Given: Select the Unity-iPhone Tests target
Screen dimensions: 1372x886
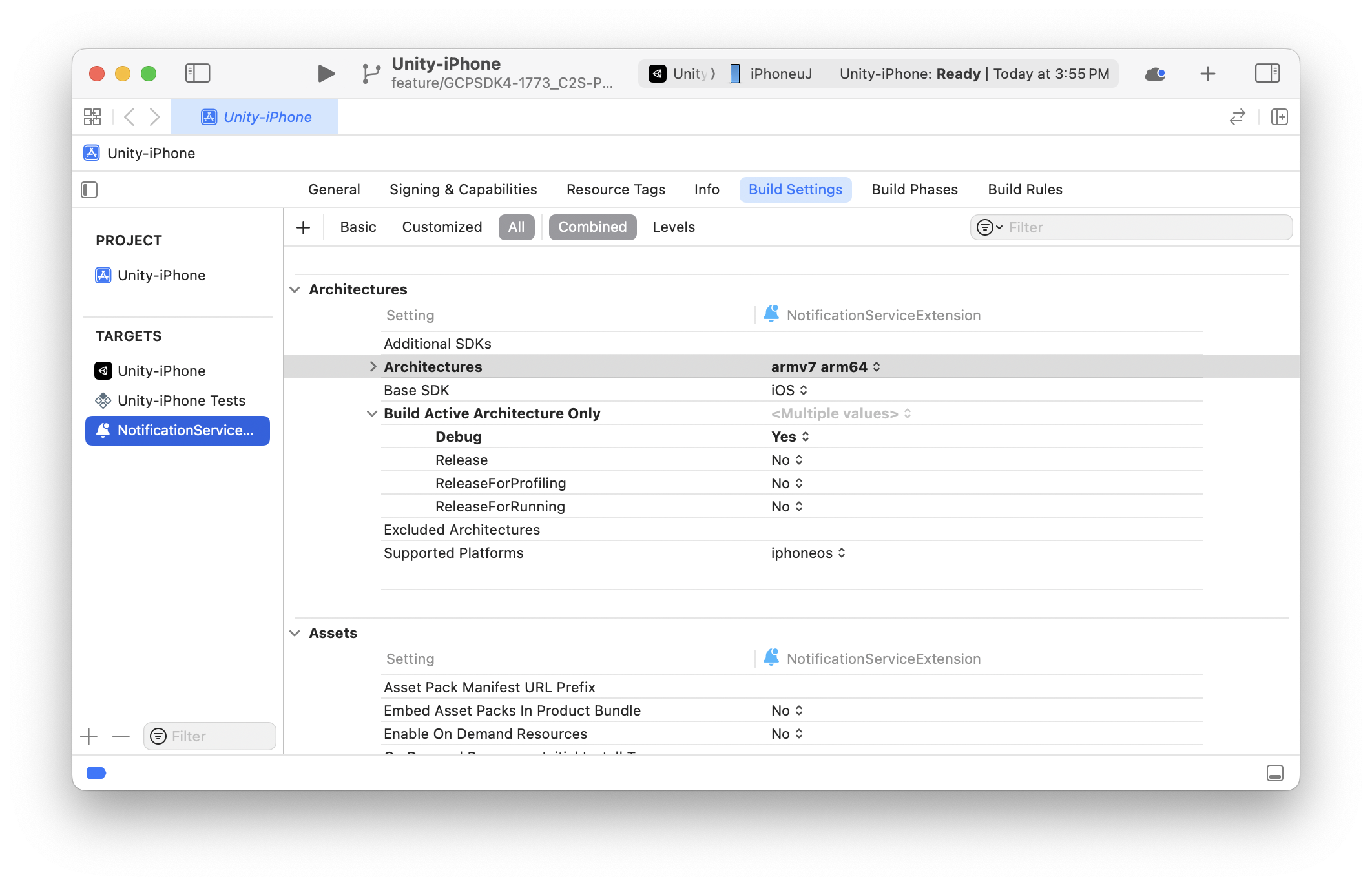Looking at the screenshot, I should [181, 400].
